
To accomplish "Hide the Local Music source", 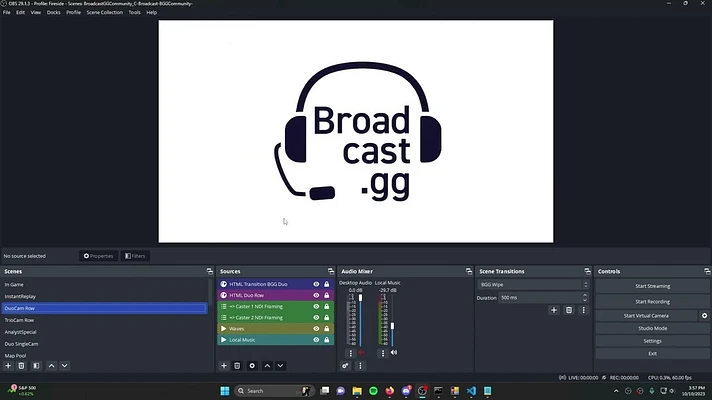I will [316, 340].
